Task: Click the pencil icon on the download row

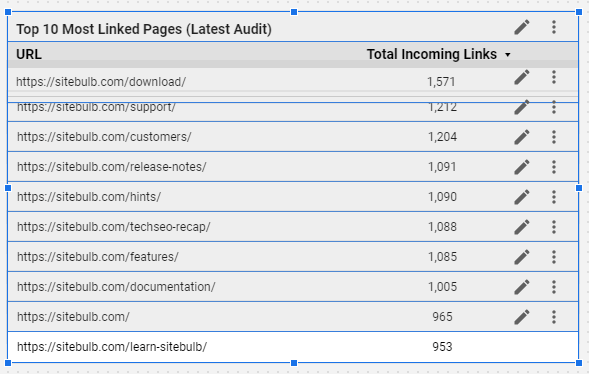Action: [522, 77]
